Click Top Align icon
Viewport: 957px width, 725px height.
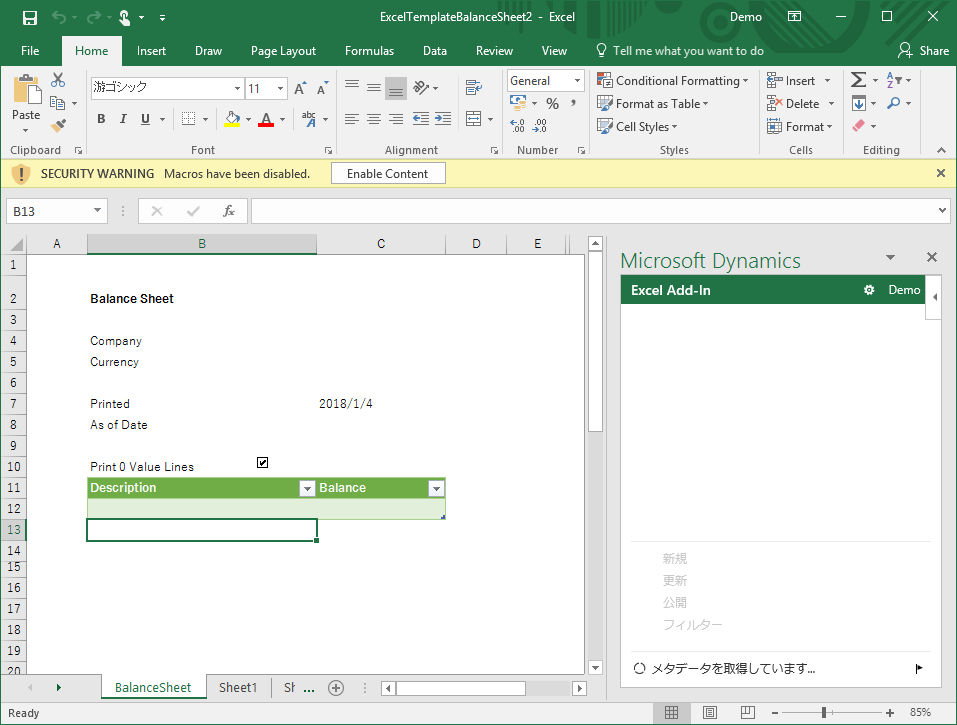[x=352, y=87]
